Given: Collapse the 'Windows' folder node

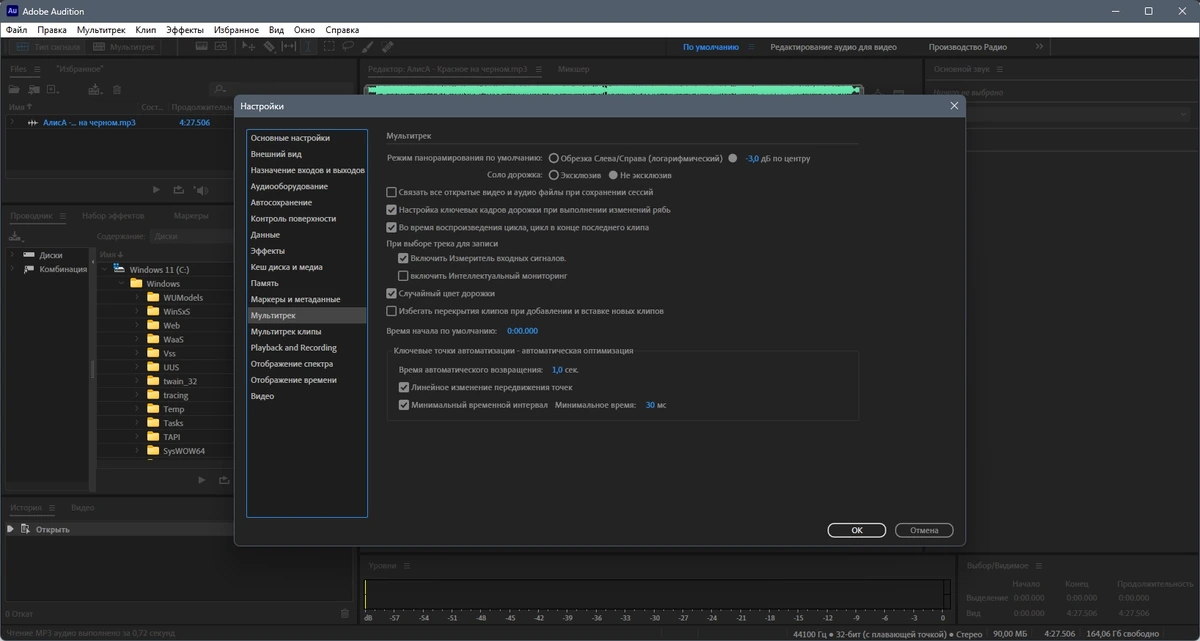Looking at the screenshot, I should (122, 283).
